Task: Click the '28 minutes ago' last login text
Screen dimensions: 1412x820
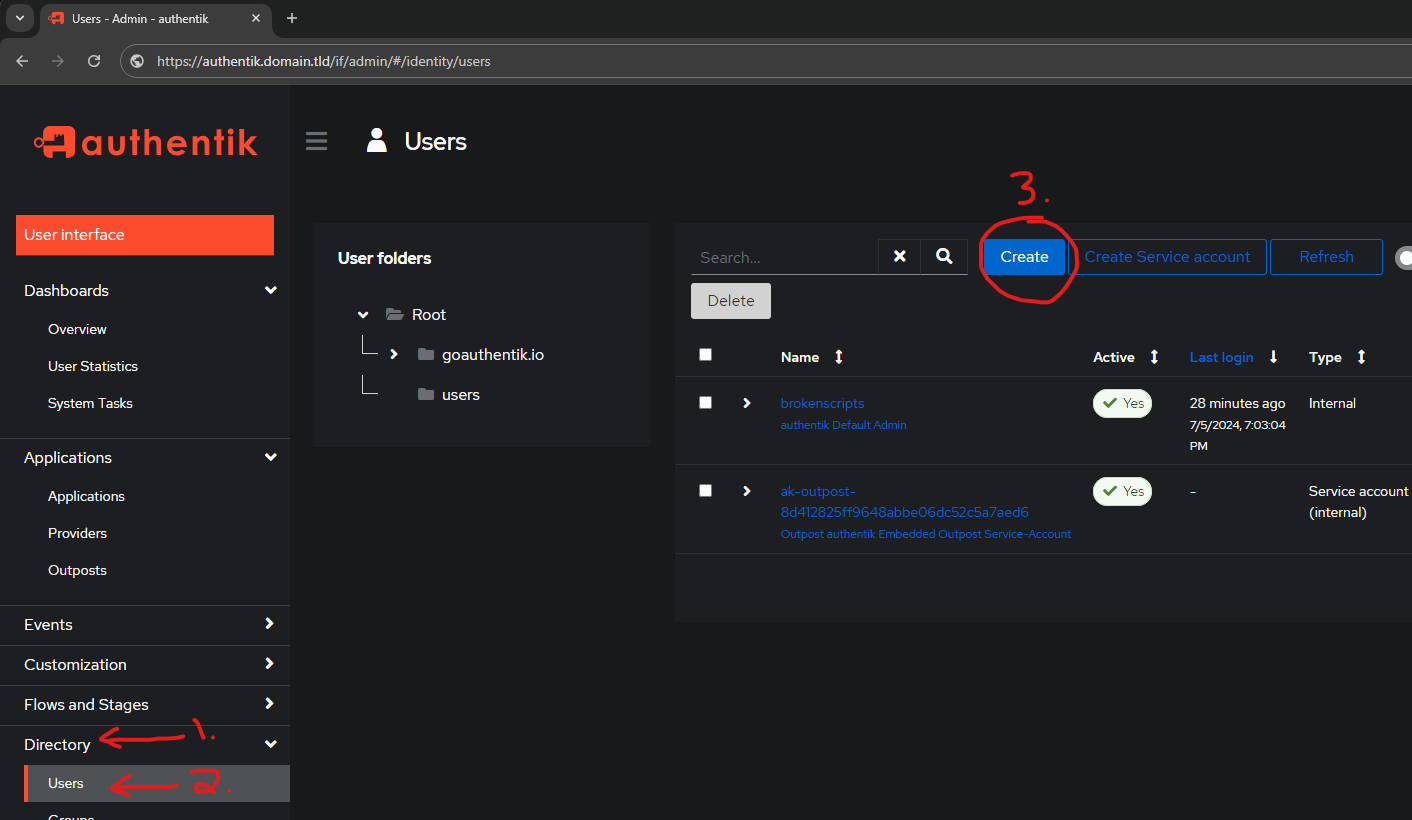Action: (x=1237, y=403)
